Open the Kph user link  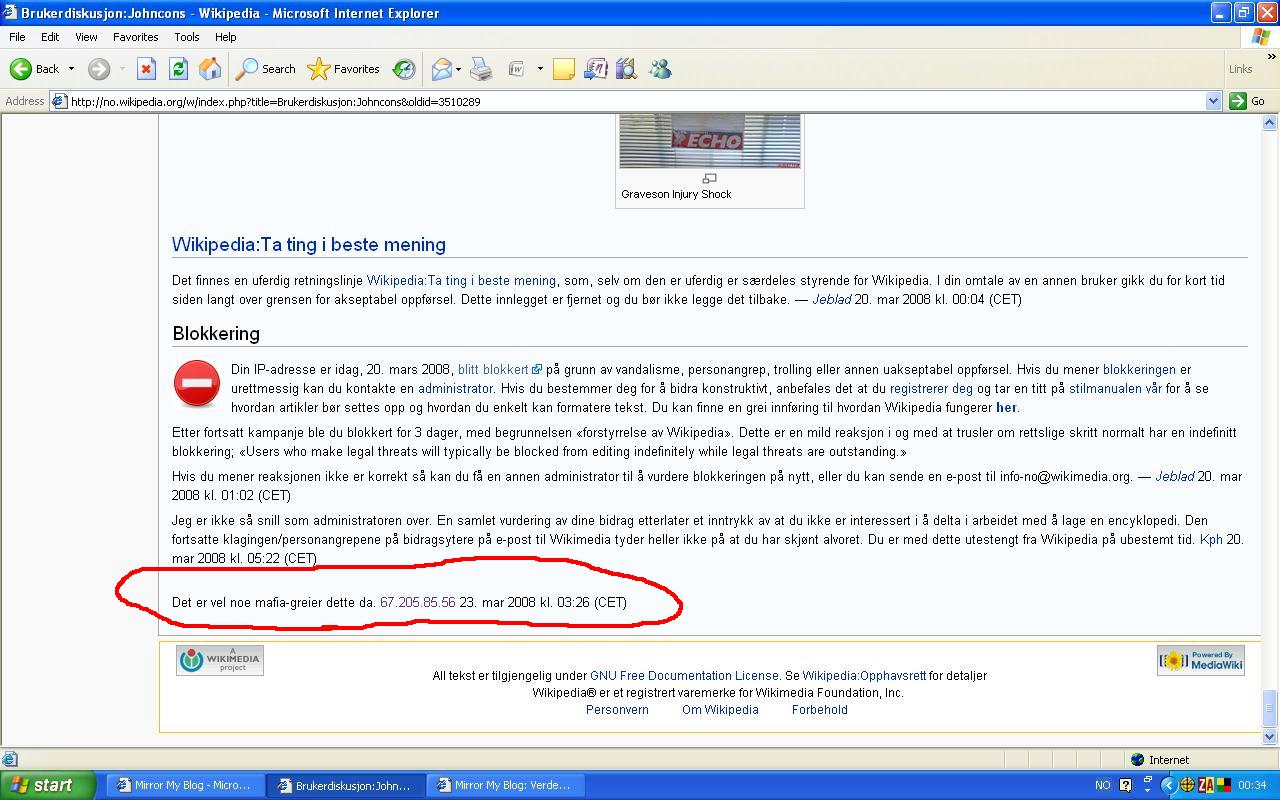tap(1211, 539)
